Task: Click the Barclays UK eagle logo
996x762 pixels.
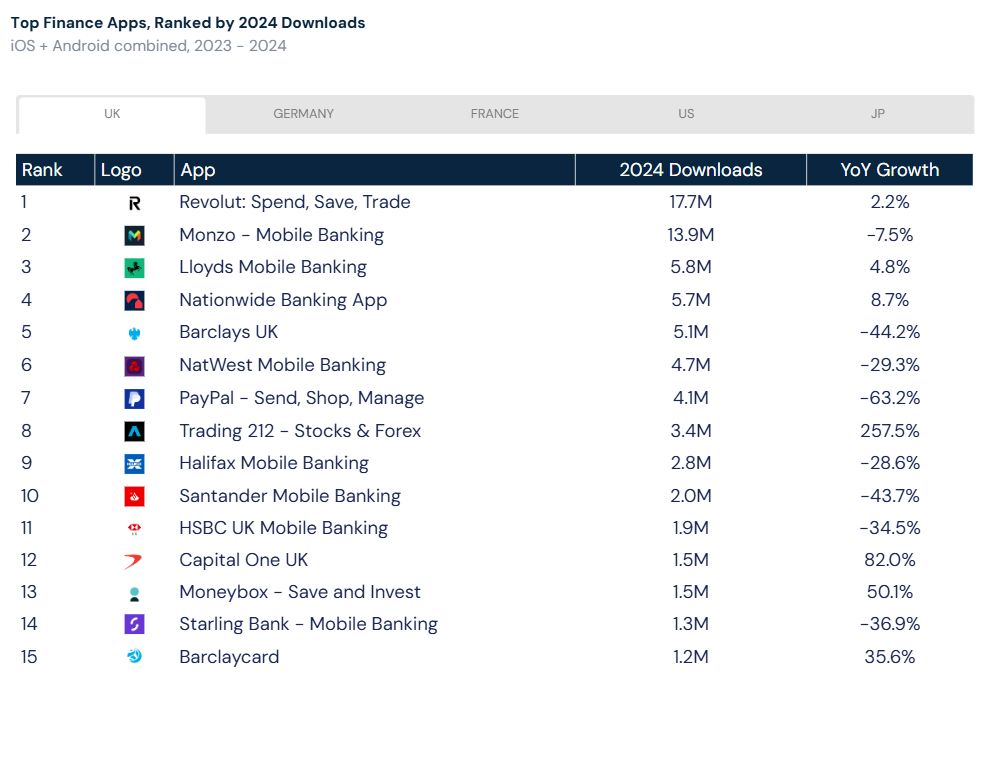Action: (134, 333)
